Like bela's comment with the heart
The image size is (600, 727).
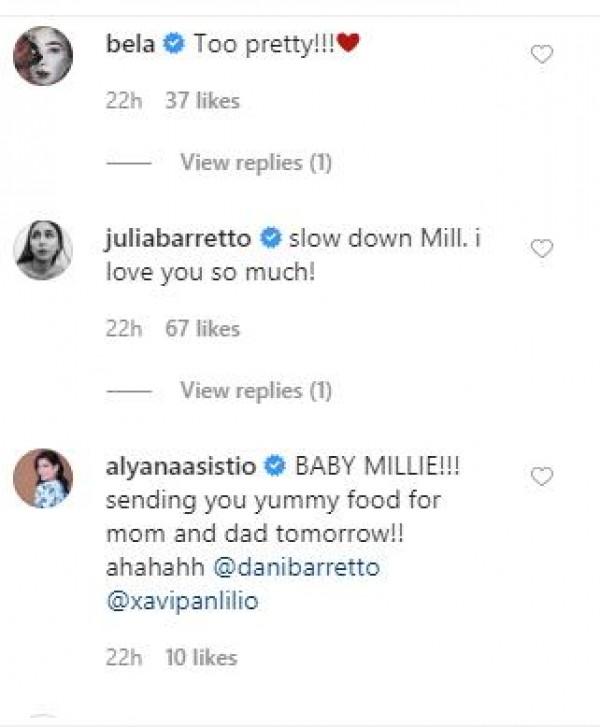click(541, 55)
